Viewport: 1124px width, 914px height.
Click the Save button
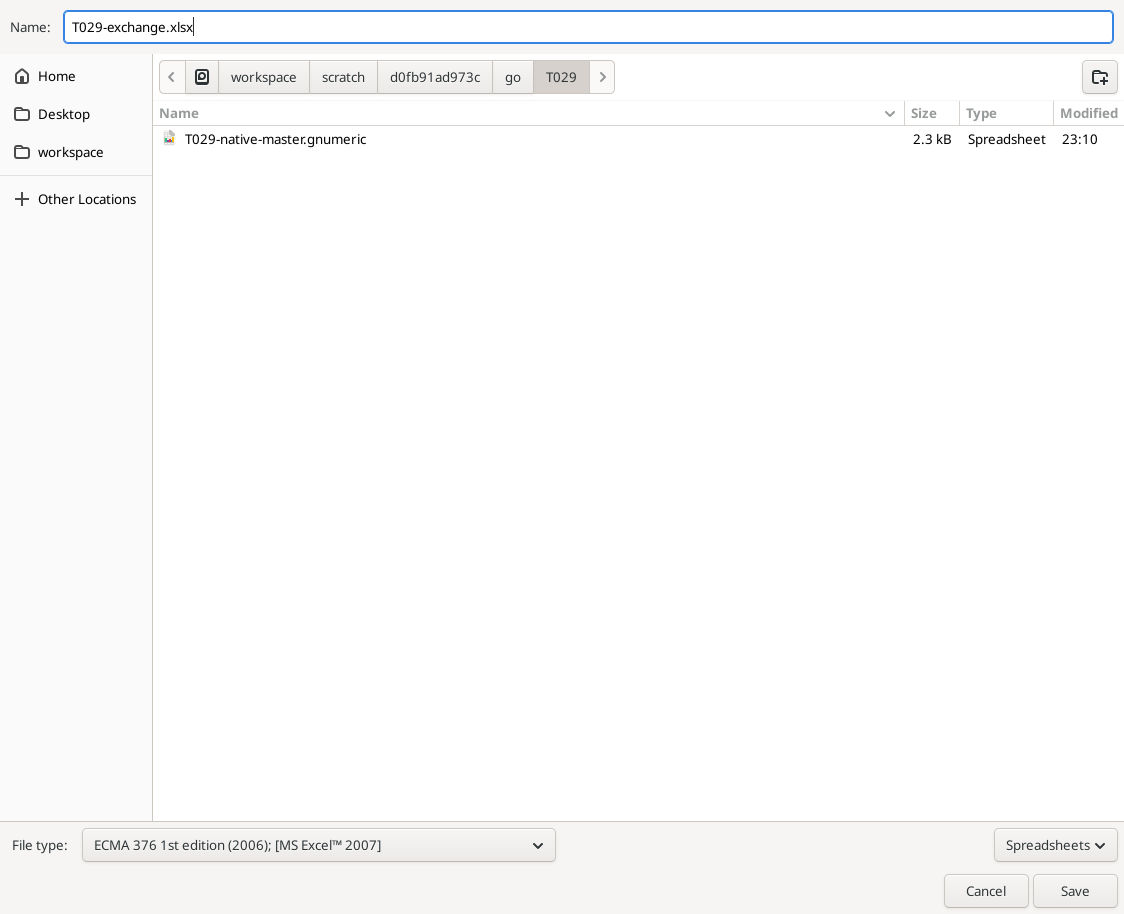(x=1075, y=891)
